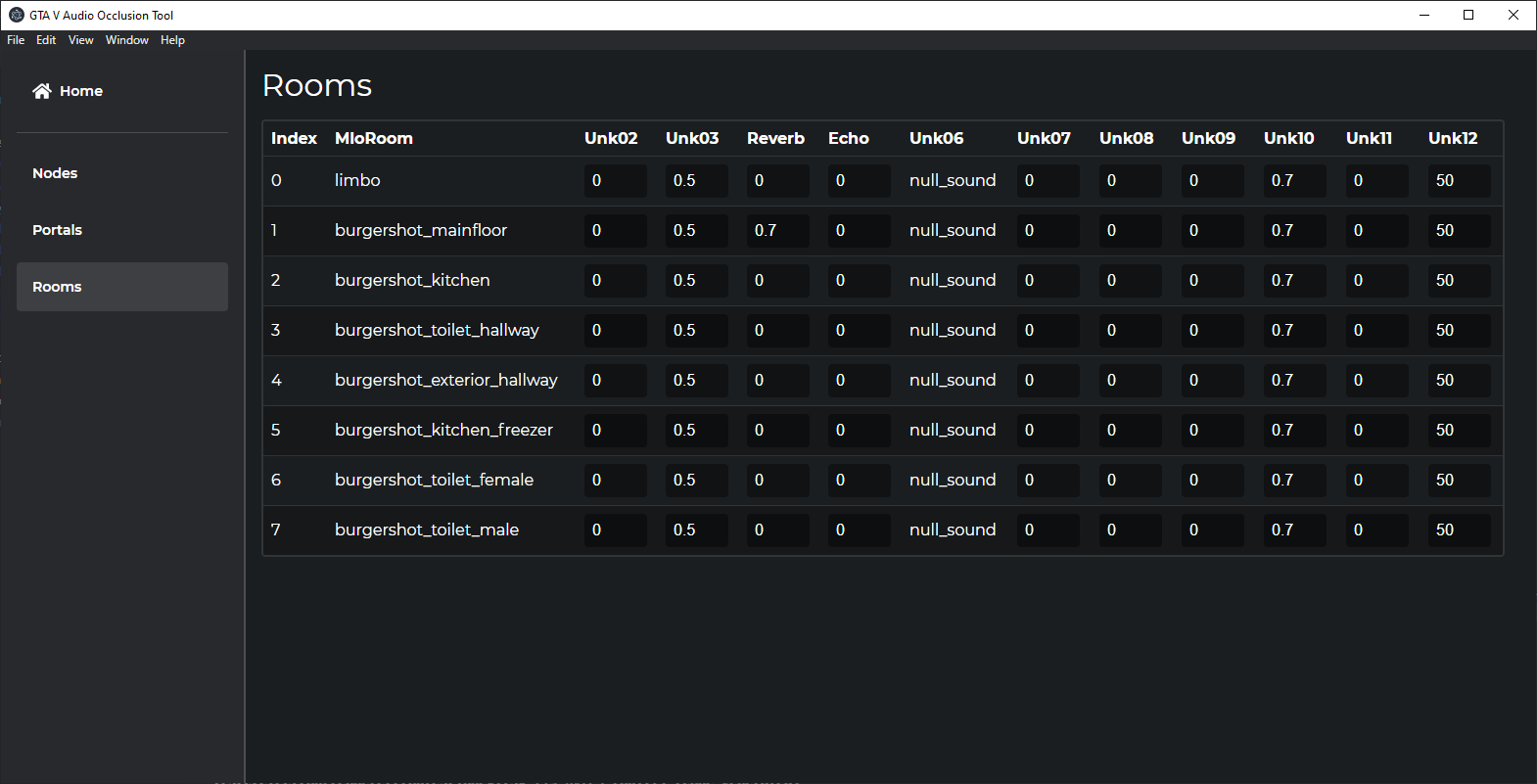Screen dimensions: 1537x784
Task: Click the Home label in sidebar
Action: [x=81, y=91]
